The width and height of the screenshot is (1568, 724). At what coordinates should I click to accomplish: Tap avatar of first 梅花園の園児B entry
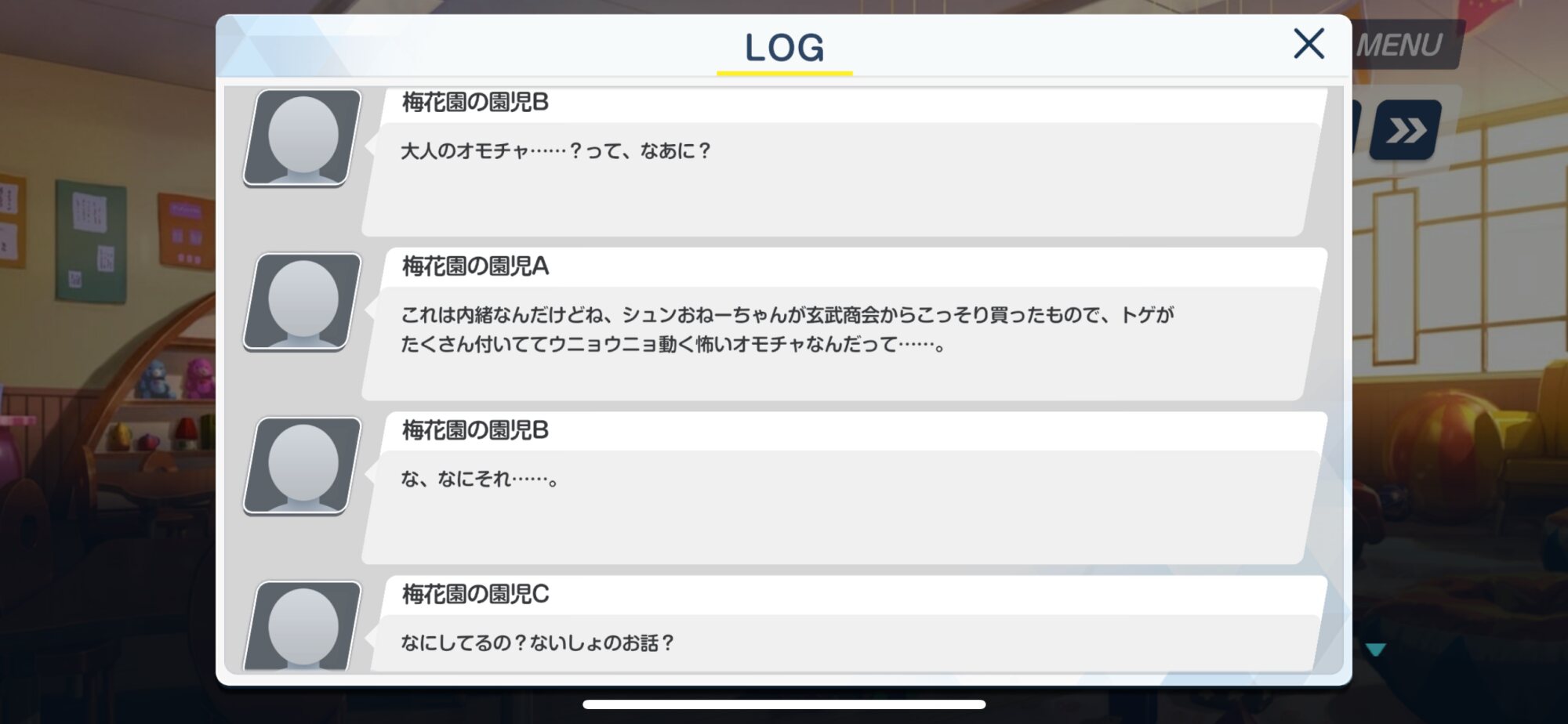[x=303, y=137]
